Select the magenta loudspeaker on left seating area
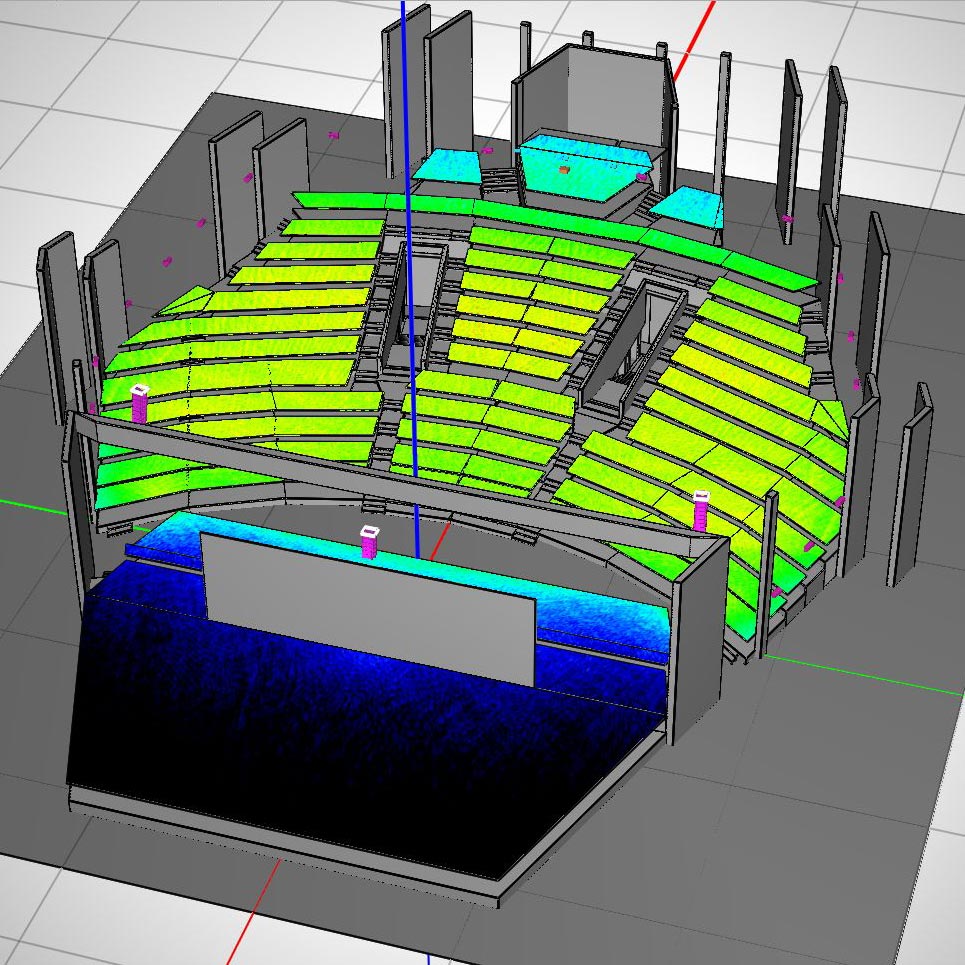Viewport: 965px width, 965px height. (x=140, y=403)
